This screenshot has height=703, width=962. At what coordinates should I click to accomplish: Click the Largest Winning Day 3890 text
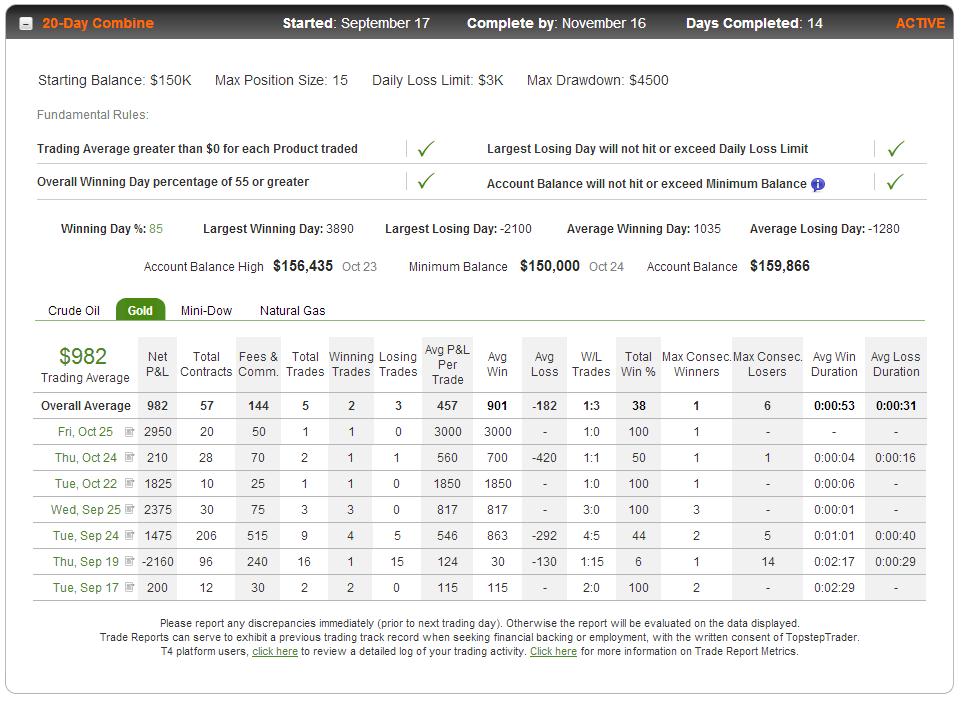tap(279, 229)
